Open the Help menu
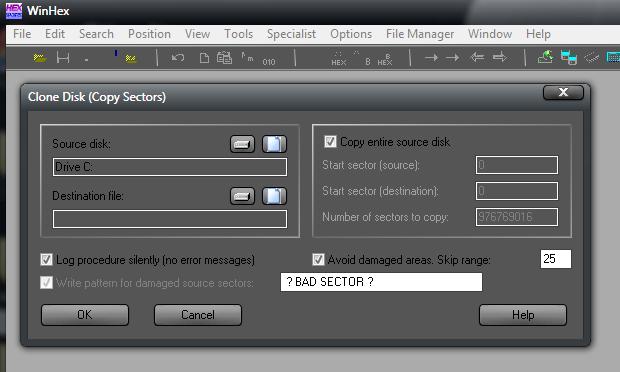Viewport: 620px width, 372px height. (538, 34)
